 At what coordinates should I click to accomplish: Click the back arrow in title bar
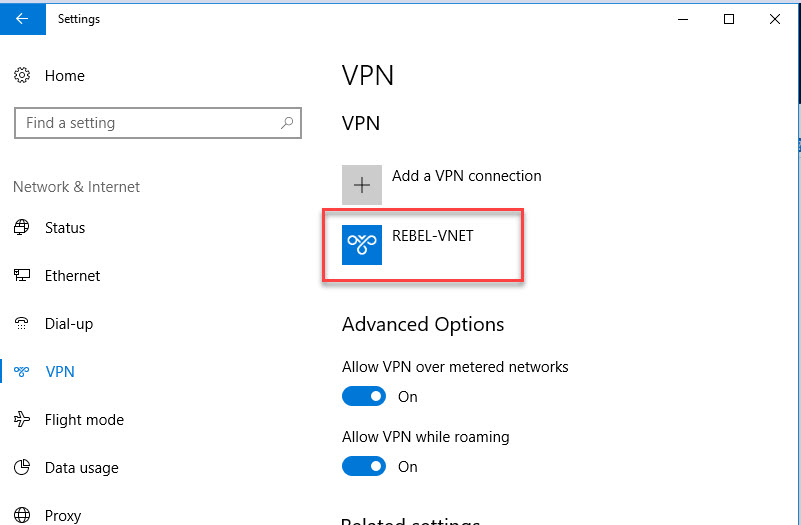click(x=22, y=19)
